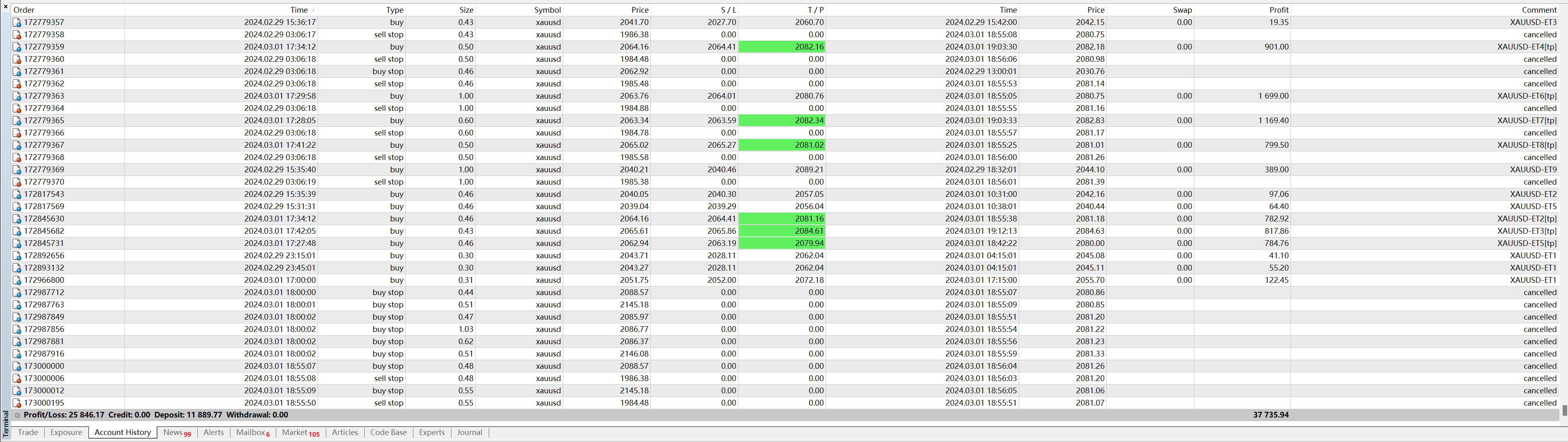Click the icon beside order 172966800
This screenshot has height=442, width=1568.
point(17,281)
